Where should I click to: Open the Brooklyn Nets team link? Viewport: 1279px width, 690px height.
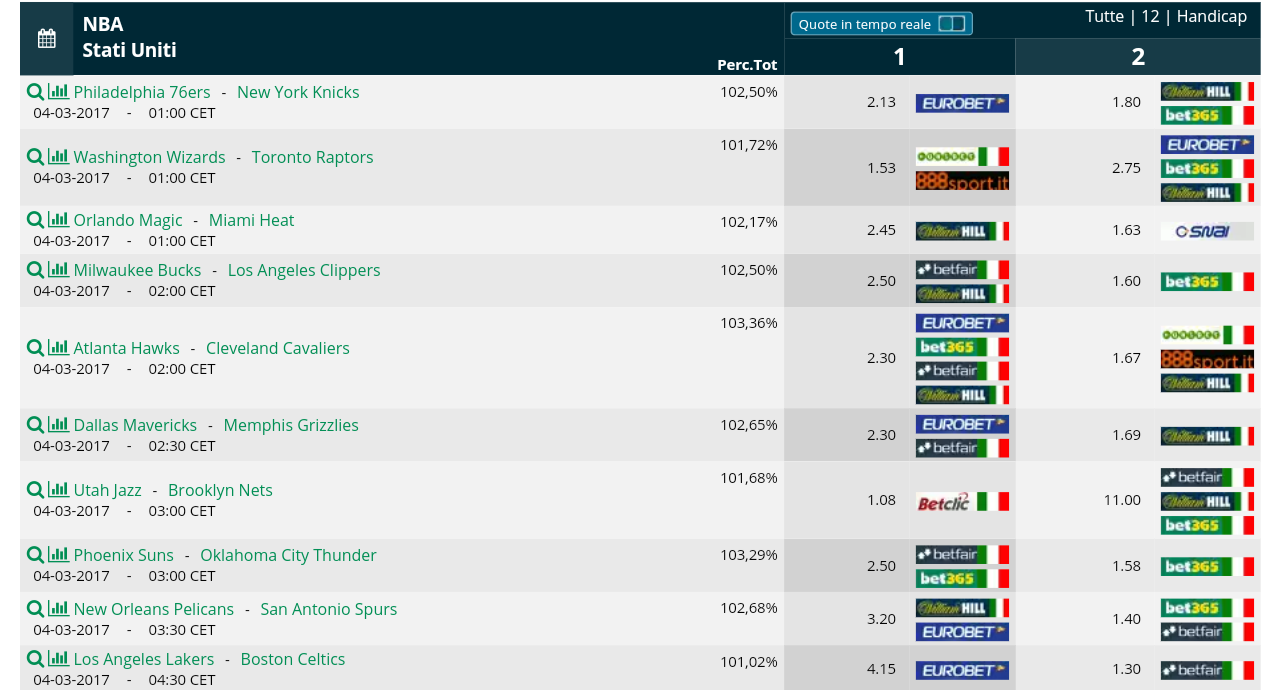click(x=220, y=490)
